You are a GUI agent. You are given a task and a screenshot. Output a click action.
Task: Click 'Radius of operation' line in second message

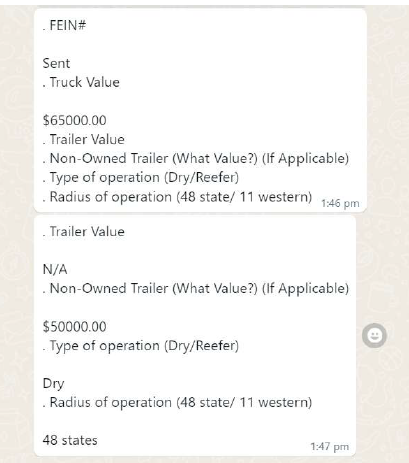tap(177, 402)
